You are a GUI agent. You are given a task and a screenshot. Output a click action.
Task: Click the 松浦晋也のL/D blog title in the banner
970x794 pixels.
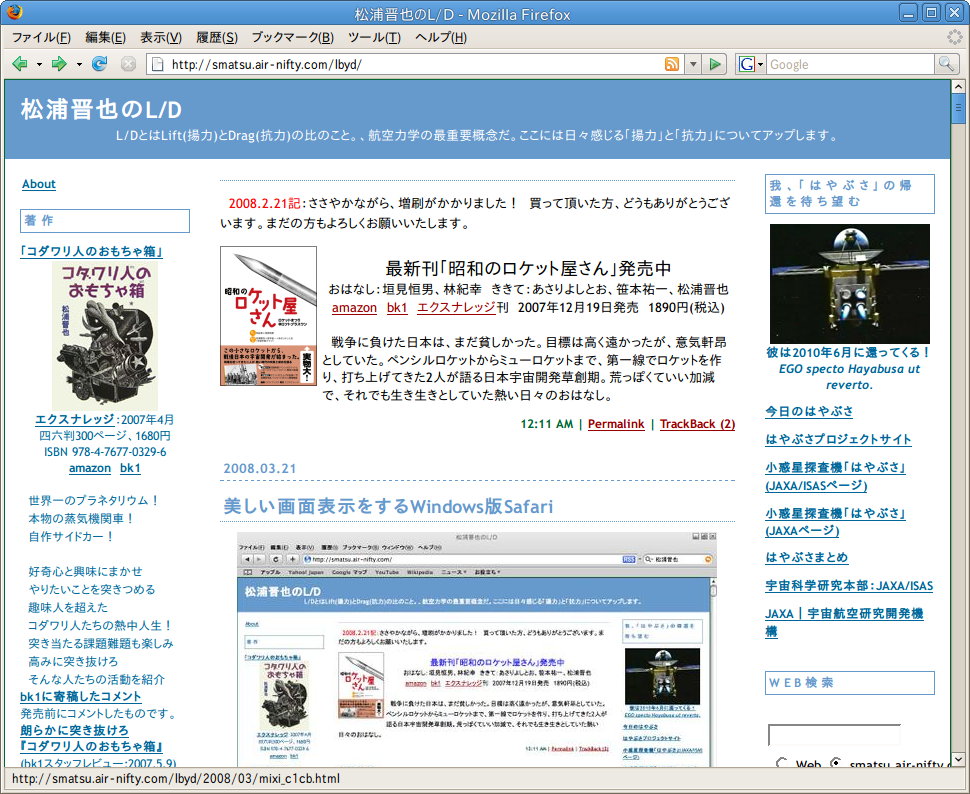[101, 110]
